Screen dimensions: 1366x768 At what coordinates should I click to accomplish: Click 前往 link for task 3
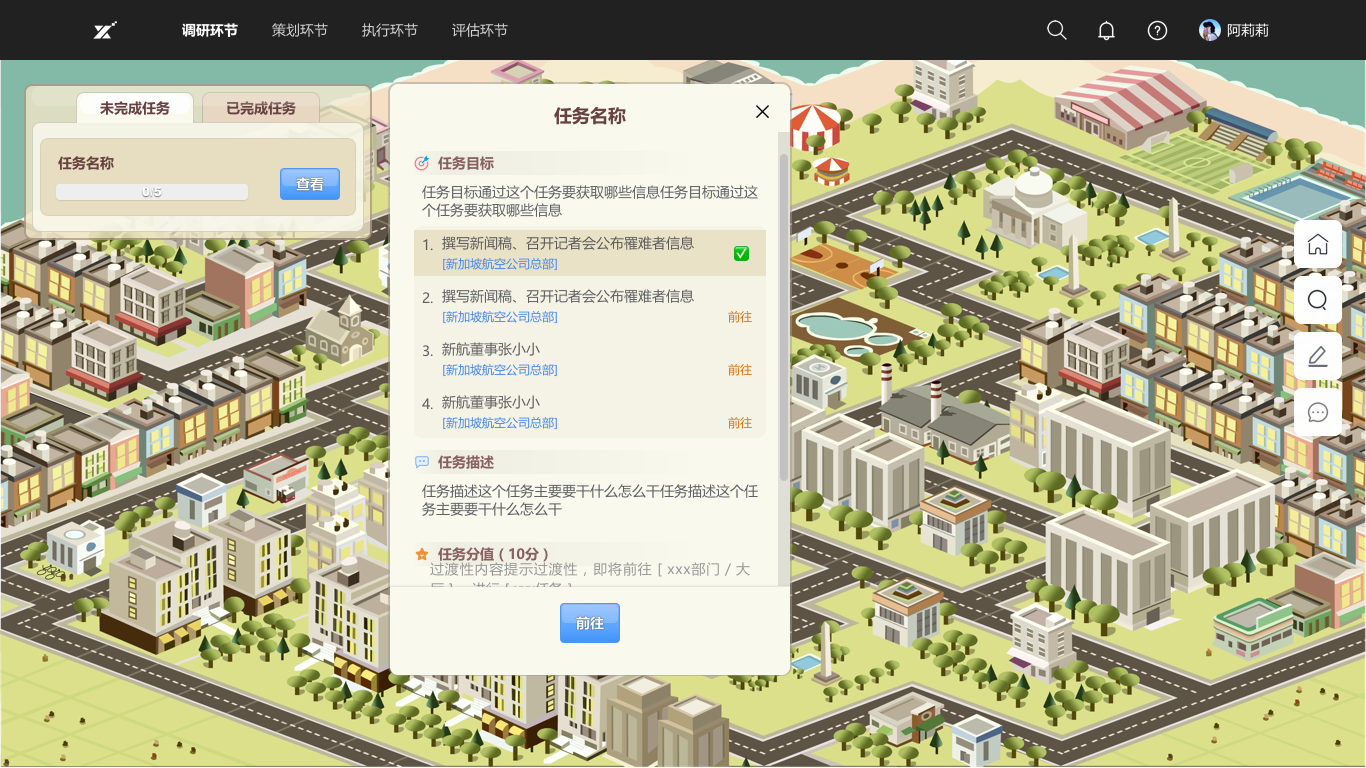tap(740, 370)
